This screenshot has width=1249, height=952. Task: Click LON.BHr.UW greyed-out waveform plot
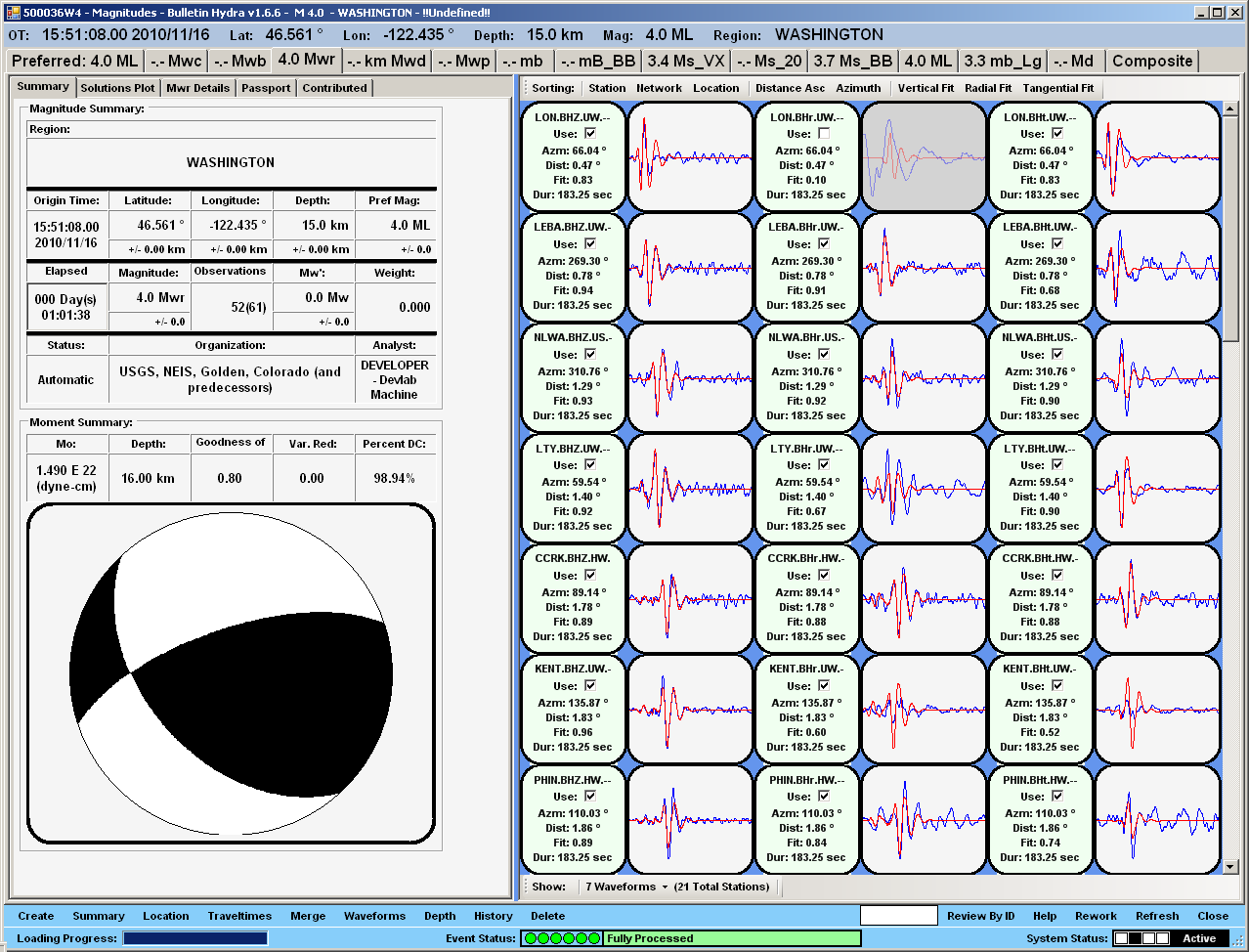click(924, 156)
